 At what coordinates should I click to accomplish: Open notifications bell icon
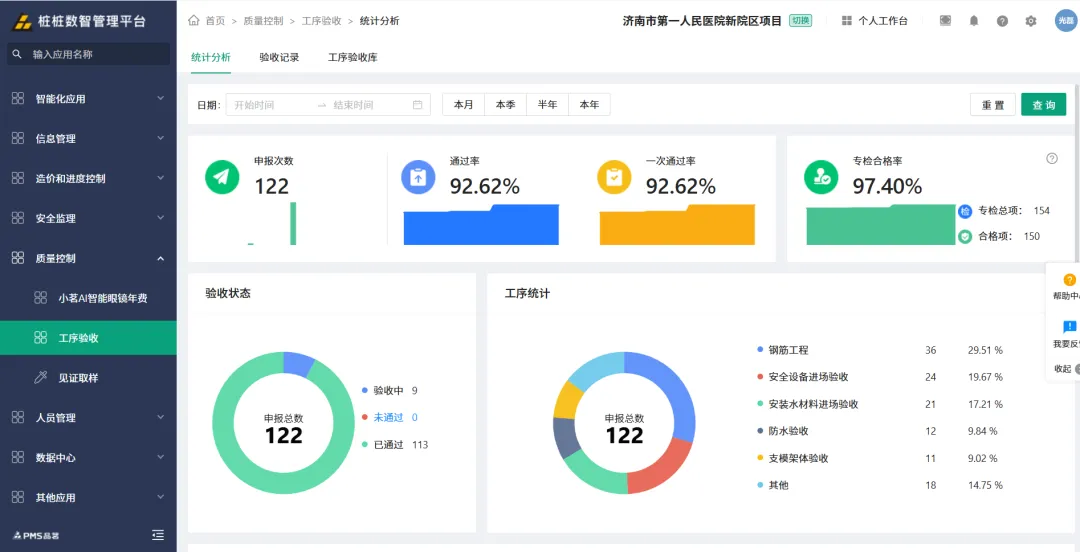974,21
